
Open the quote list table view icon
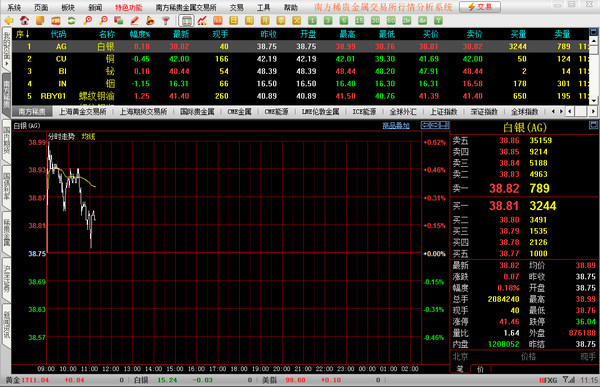click(x=186, y=21)
